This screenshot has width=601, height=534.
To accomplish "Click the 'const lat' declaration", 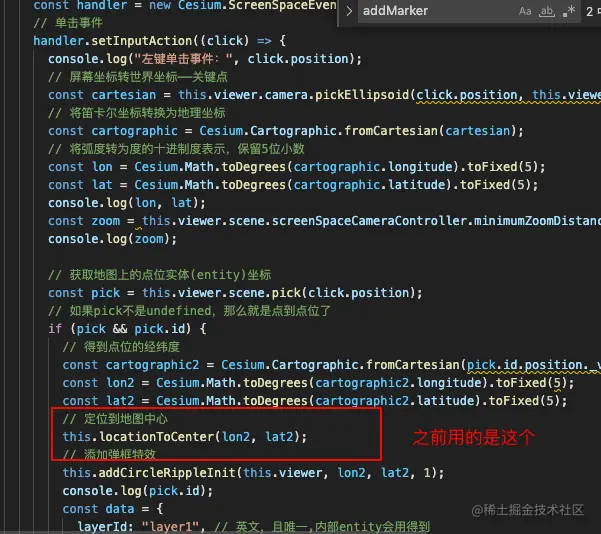I will [293, 185].
